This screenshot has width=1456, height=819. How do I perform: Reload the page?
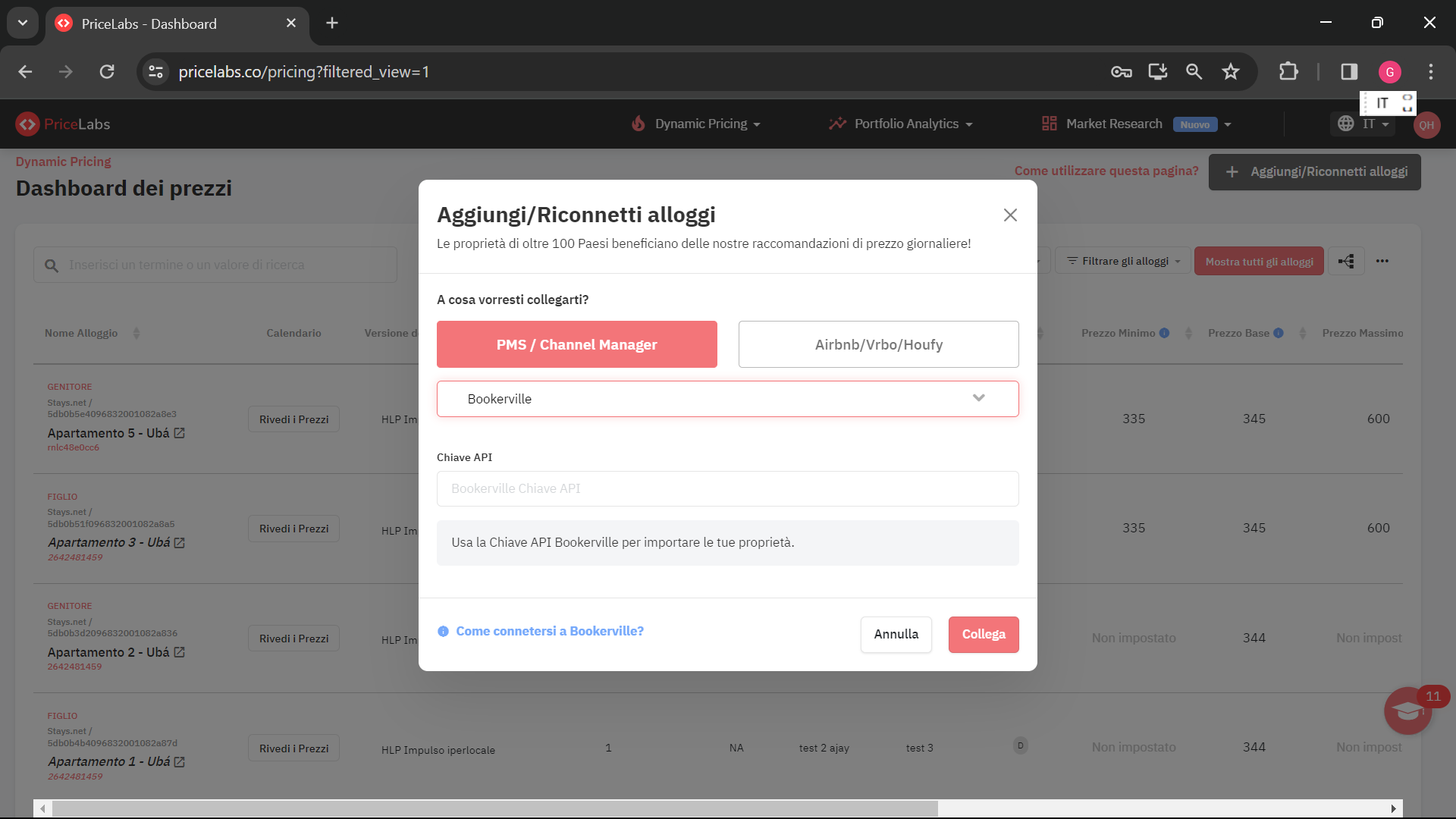[x=107, y=71]
